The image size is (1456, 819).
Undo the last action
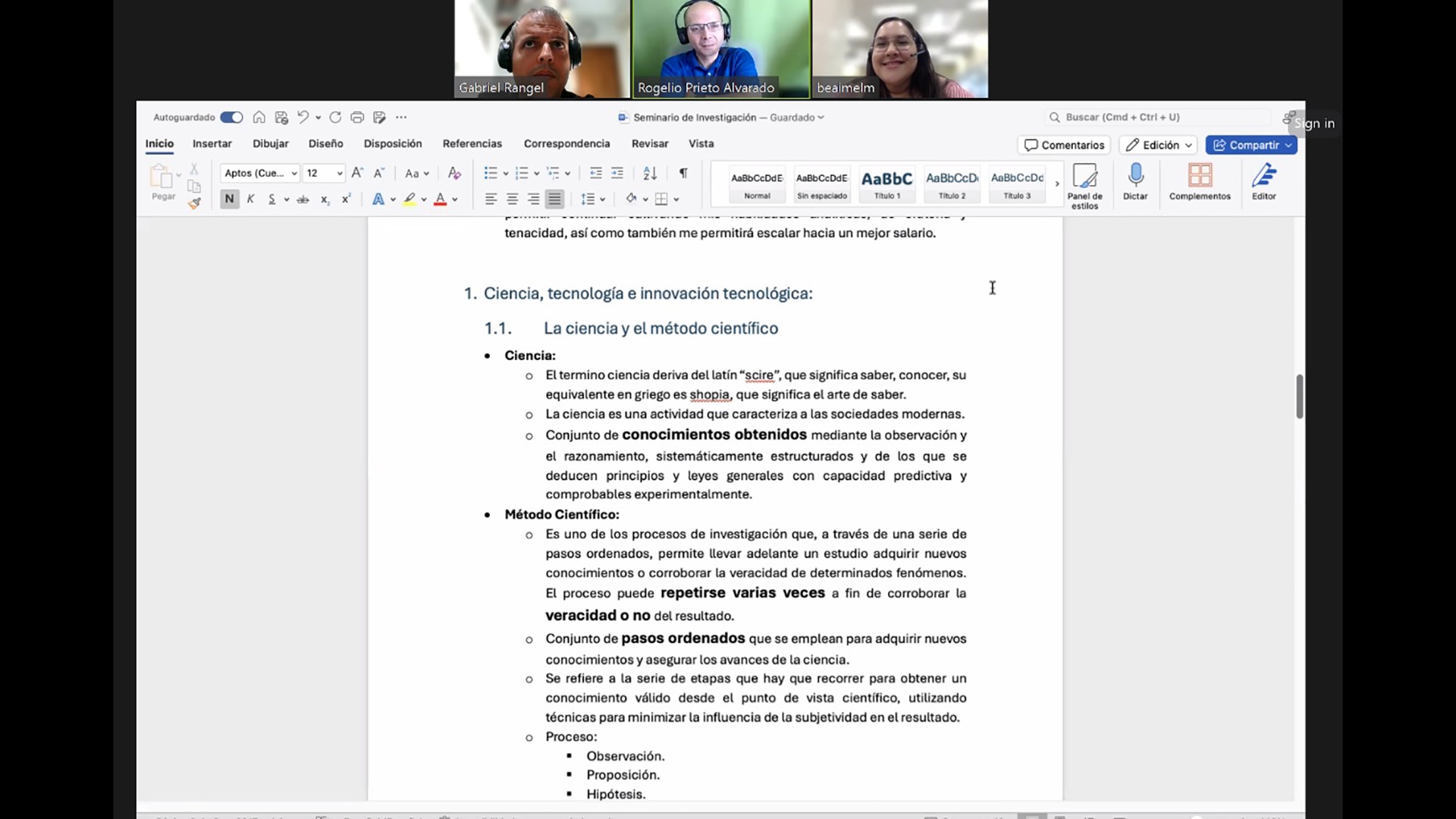point(303,118)
